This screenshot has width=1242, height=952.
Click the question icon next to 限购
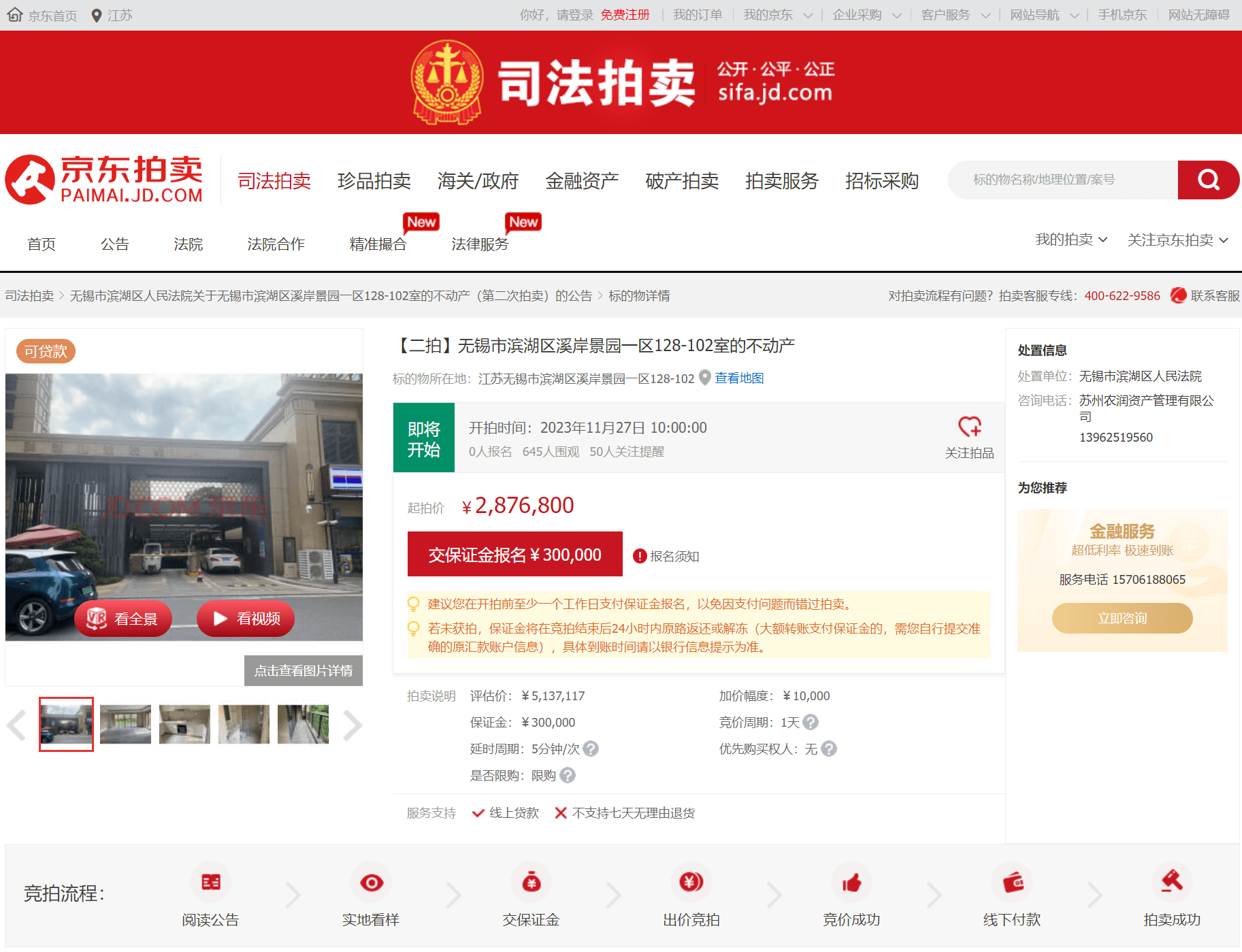click(x=568, y=775)
